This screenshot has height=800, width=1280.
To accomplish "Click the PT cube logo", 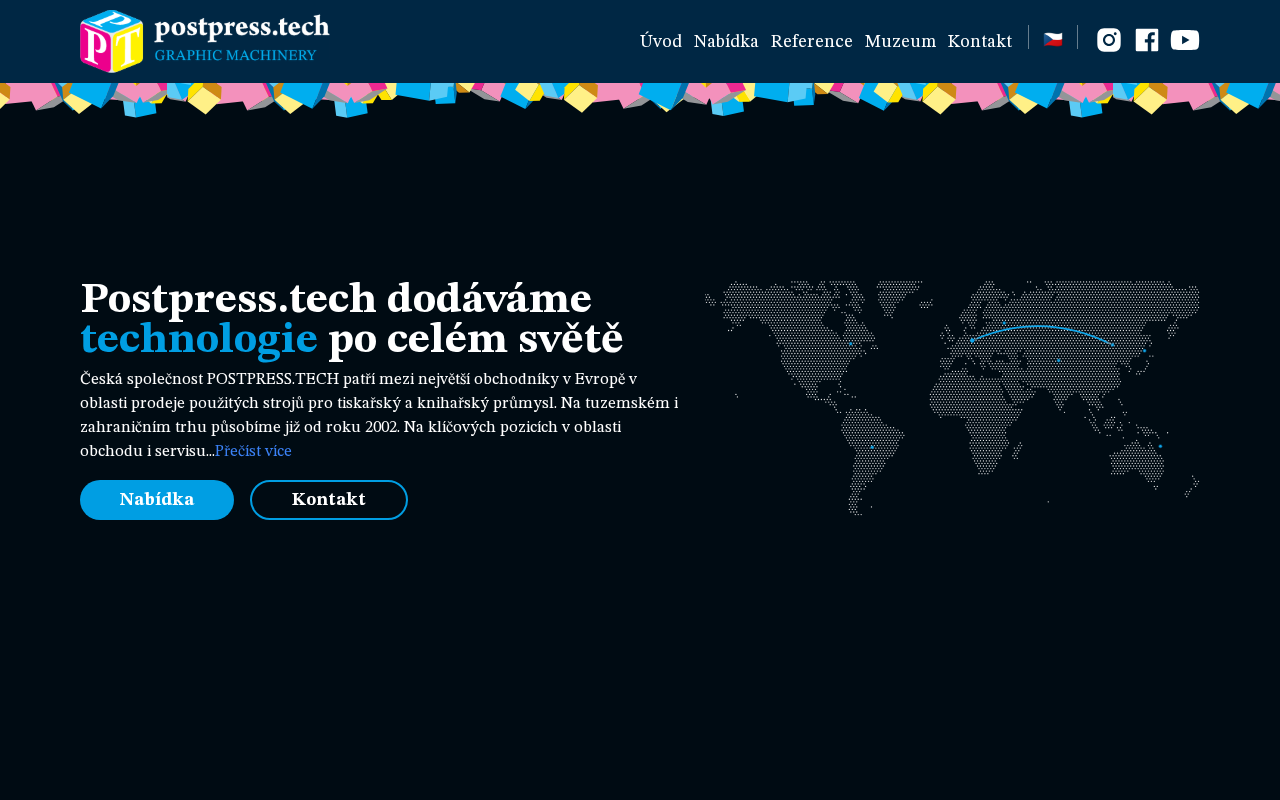I will [111, 41].
